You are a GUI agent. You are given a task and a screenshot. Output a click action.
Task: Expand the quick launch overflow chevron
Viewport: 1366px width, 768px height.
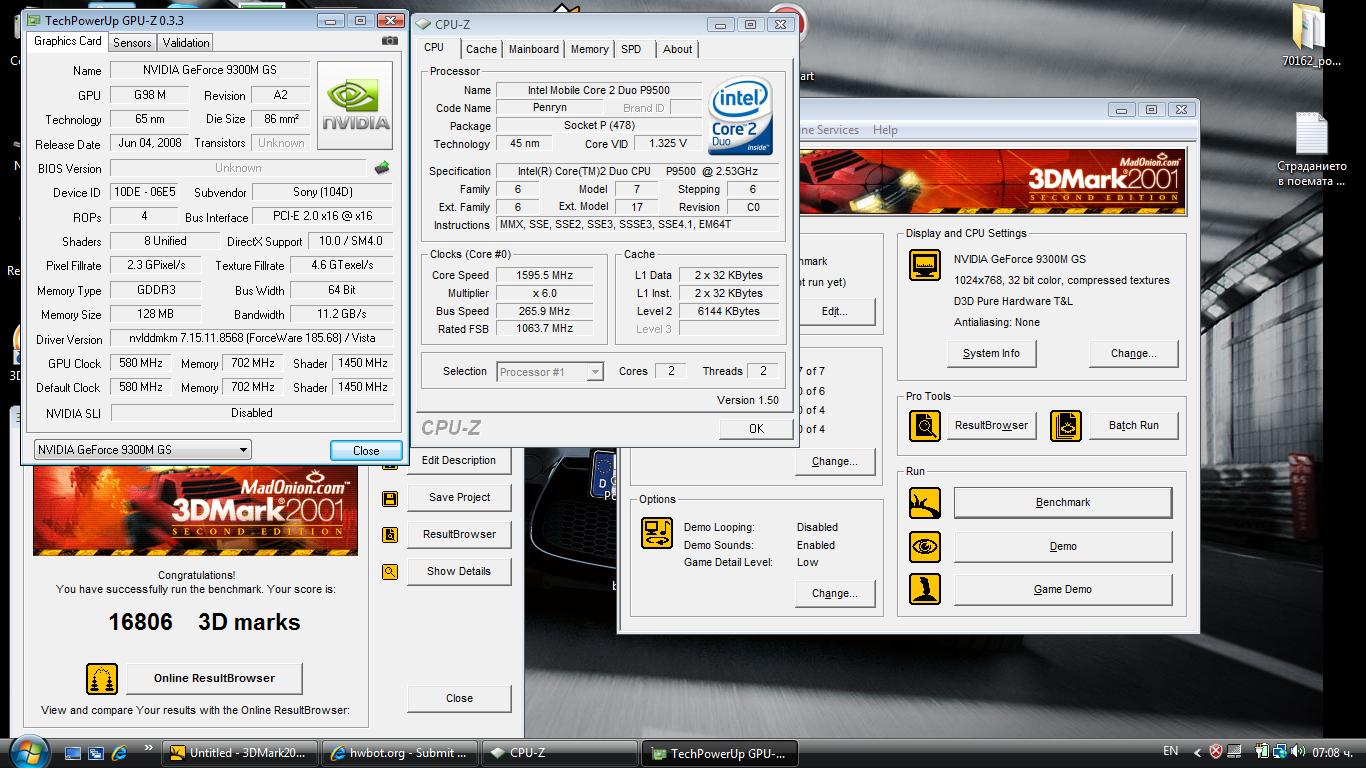point(149,748)
